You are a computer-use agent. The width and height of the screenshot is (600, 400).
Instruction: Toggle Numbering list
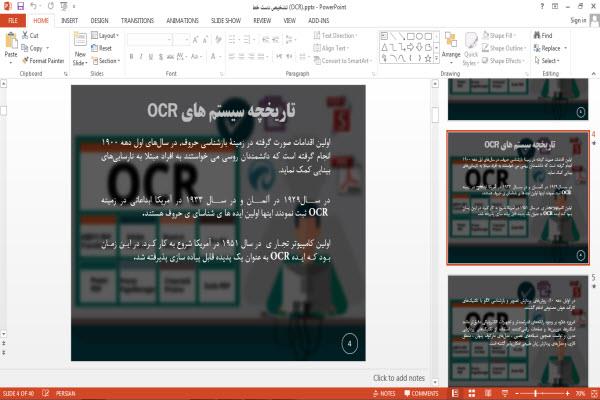249,39
